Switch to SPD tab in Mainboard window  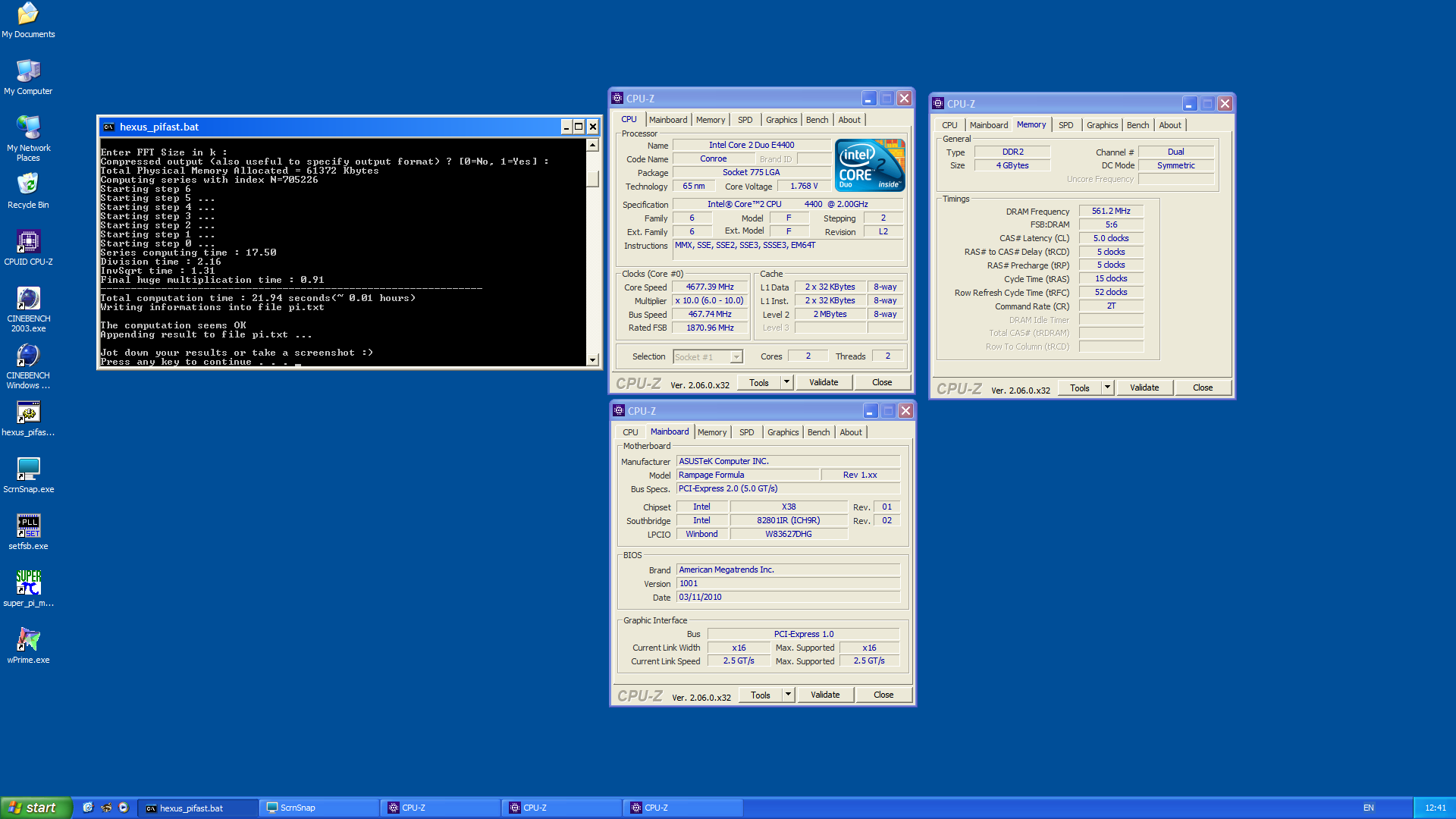click(747, 432)
